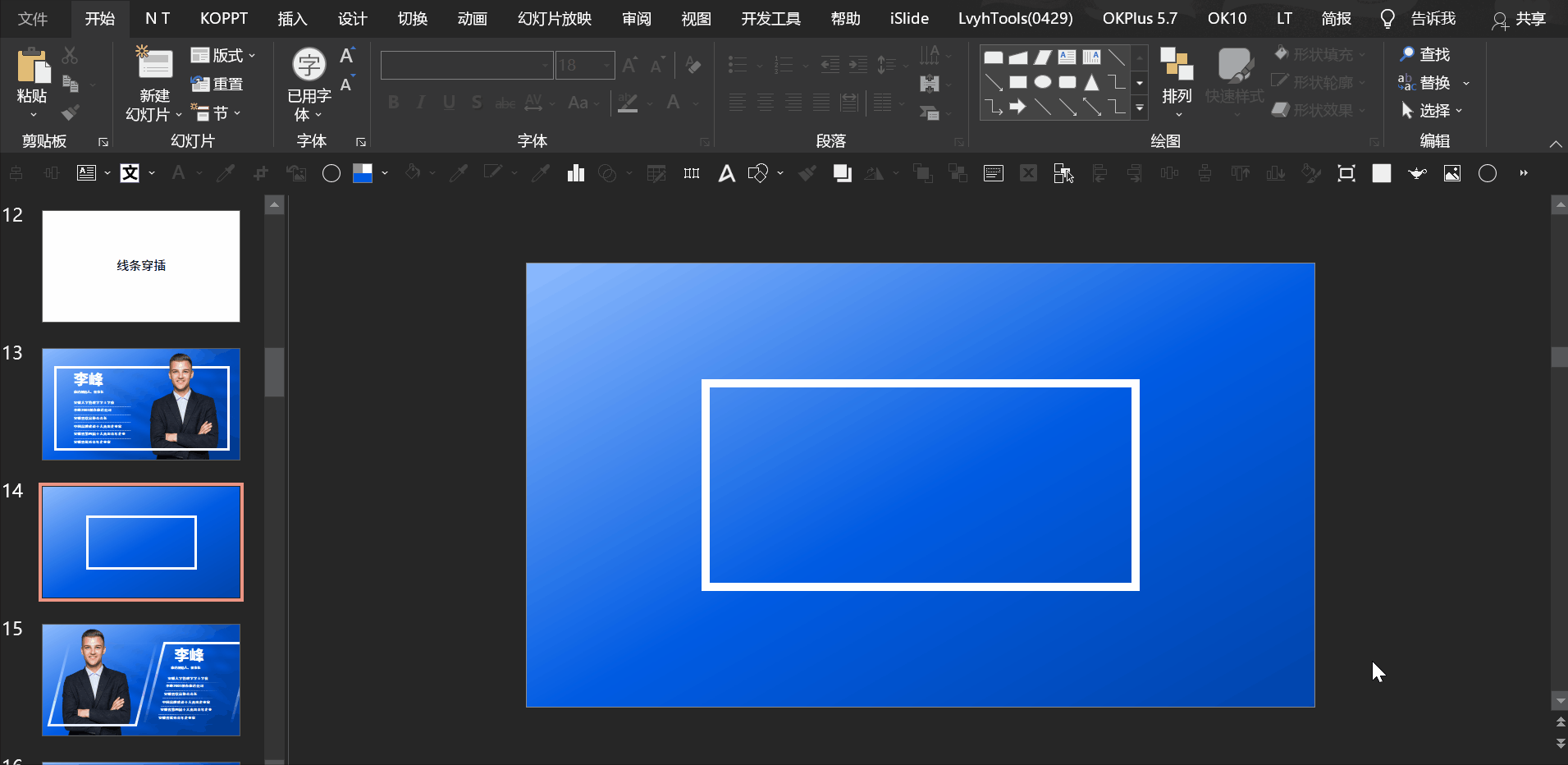
Task: Expand the shapes gallery more arrow
Action: 1140,108
